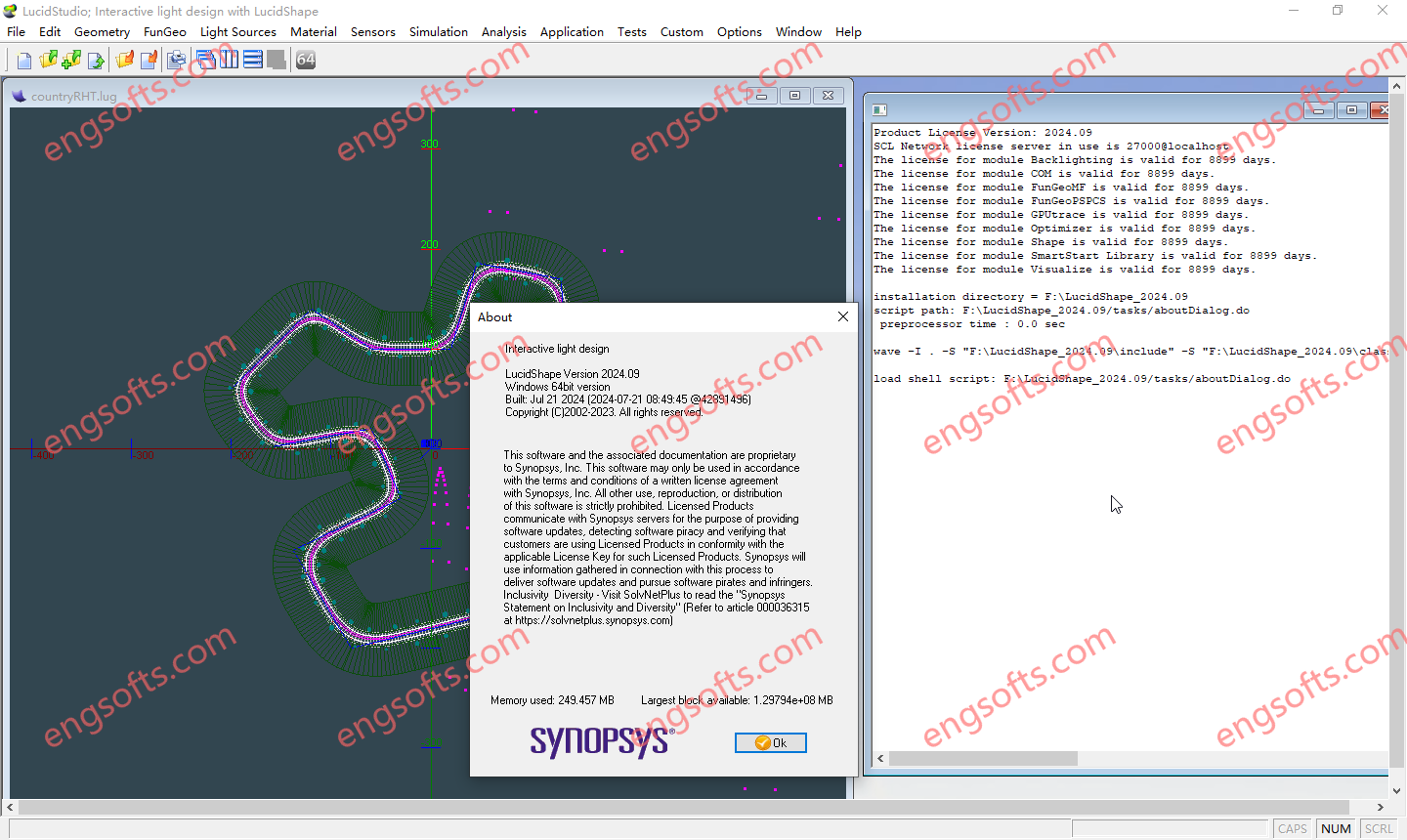
Task: Minimize the countryRHT.lug child window
Action: pos(761,96)
